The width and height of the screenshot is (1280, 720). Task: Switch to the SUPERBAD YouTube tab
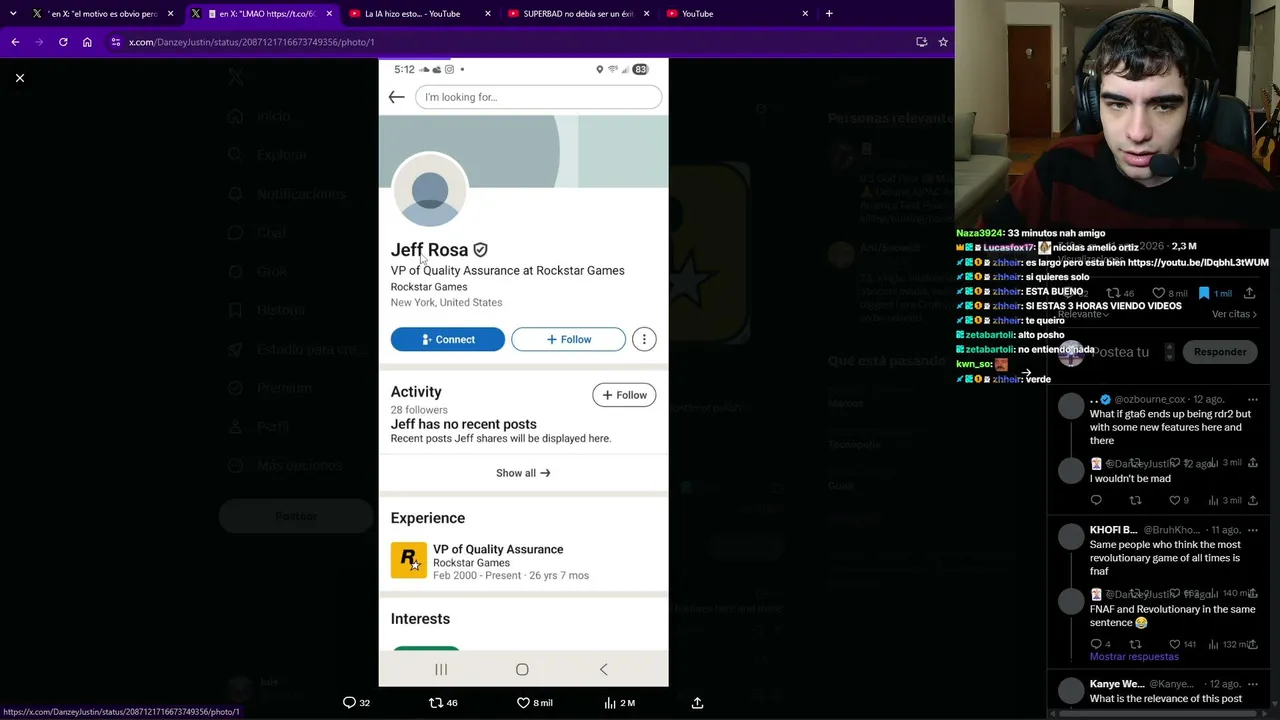click(578, 14)
